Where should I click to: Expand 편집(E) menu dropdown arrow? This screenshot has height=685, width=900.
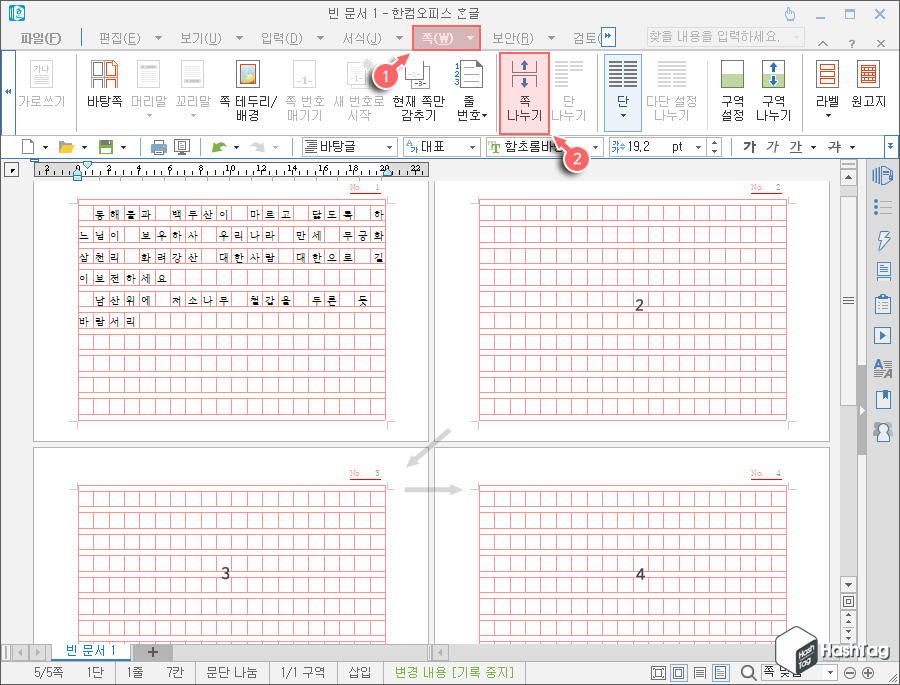click(x=158, y=38)
